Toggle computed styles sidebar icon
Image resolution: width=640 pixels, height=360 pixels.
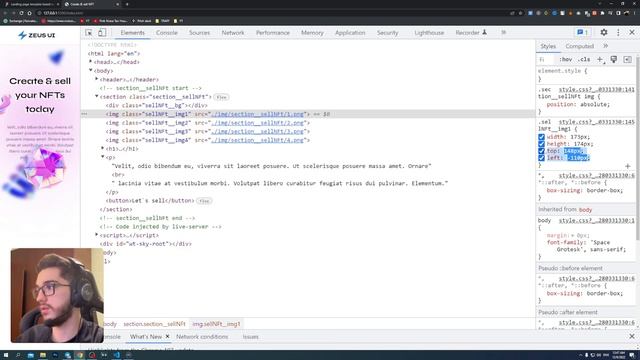click(x=627, y=60)
